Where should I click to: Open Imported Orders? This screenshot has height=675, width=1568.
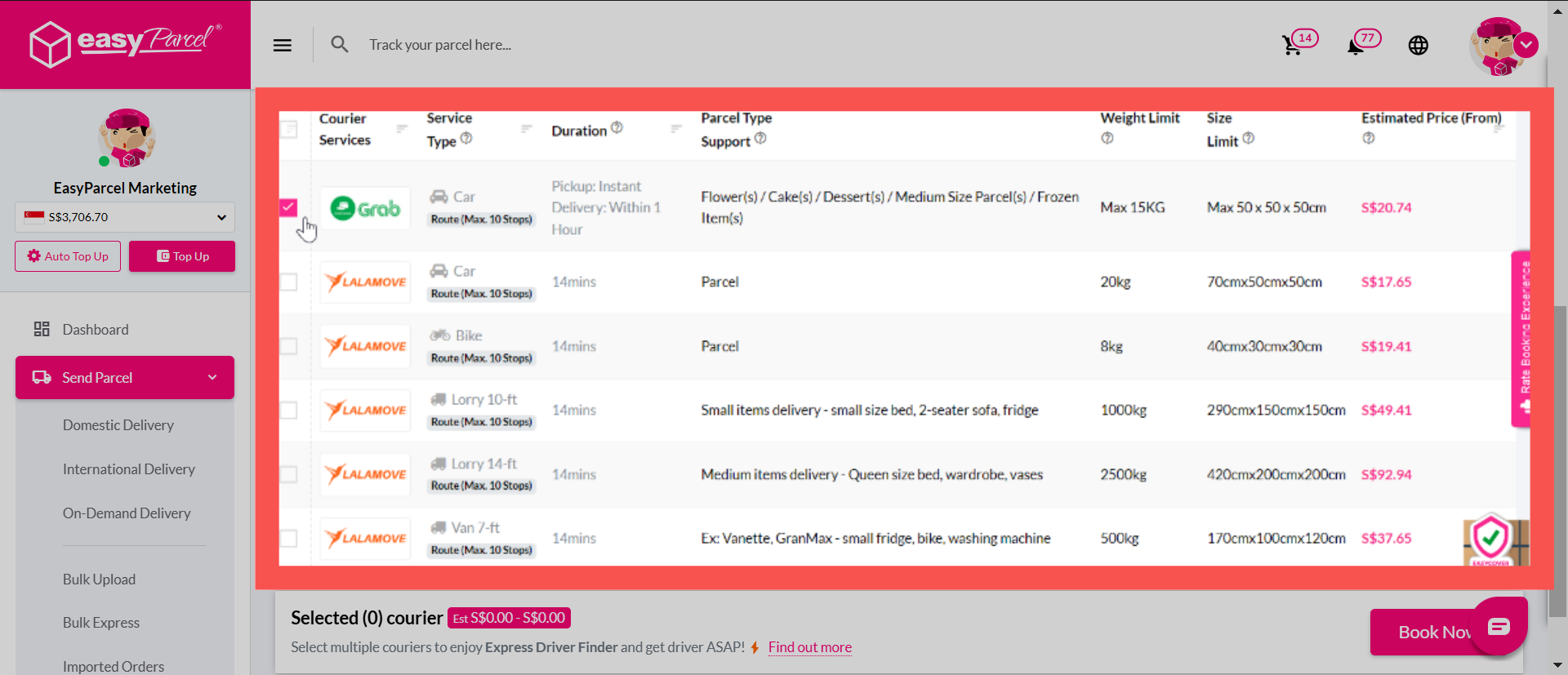[114, 666]
